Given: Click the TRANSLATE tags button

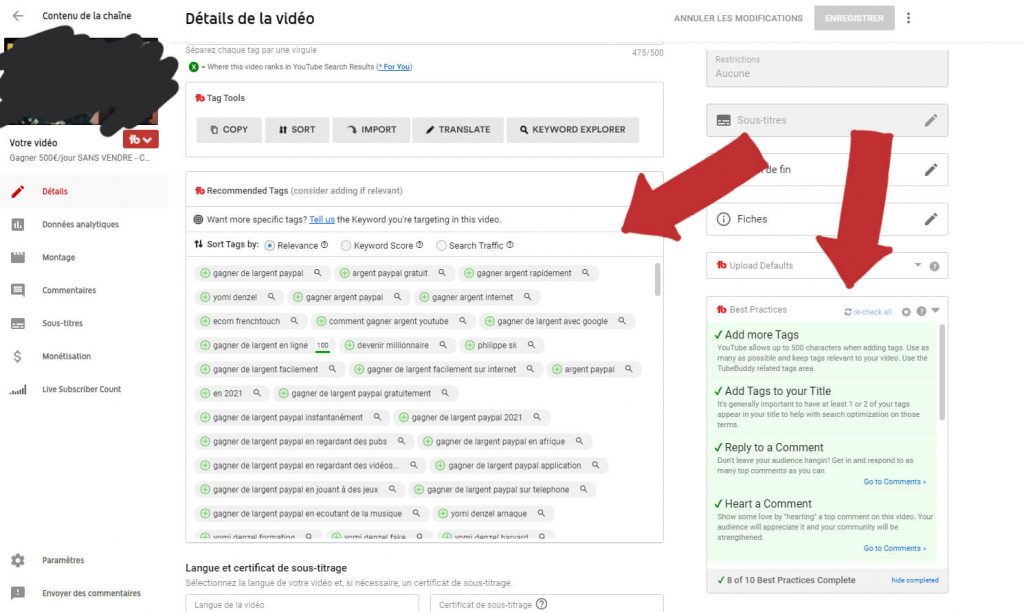Looking at the screenshot, I should 458,129.
